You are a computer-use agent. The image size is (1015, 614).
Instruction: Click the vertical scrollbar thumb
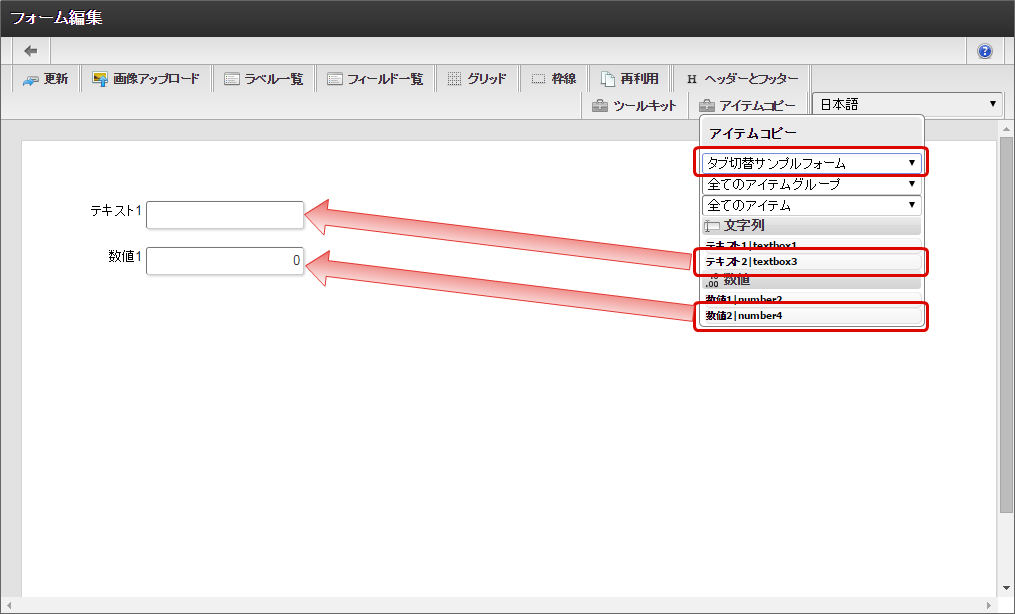point(1005,325)
